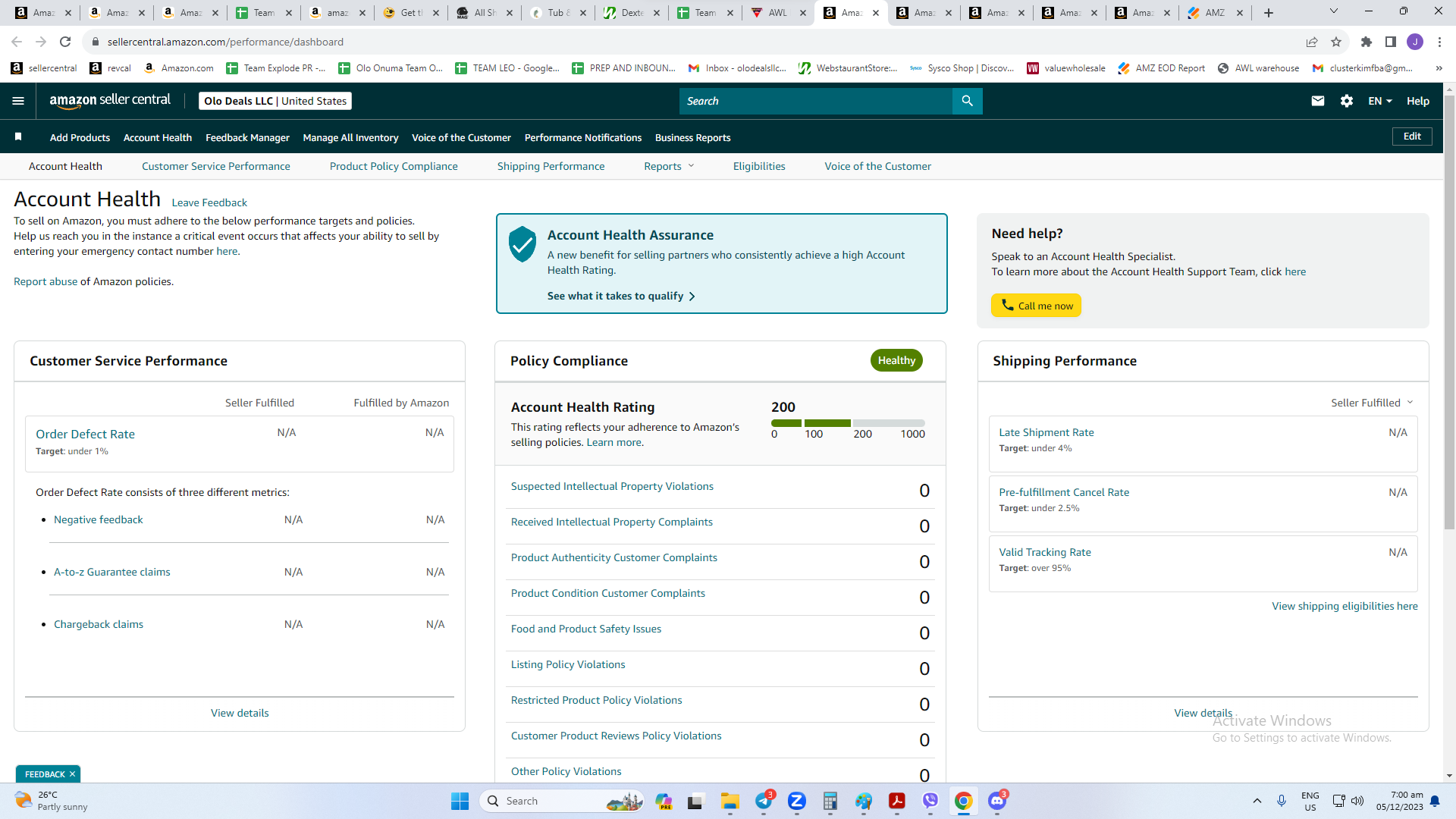
Task: Open Listing Policy Violations link
Action: (568, 664)
